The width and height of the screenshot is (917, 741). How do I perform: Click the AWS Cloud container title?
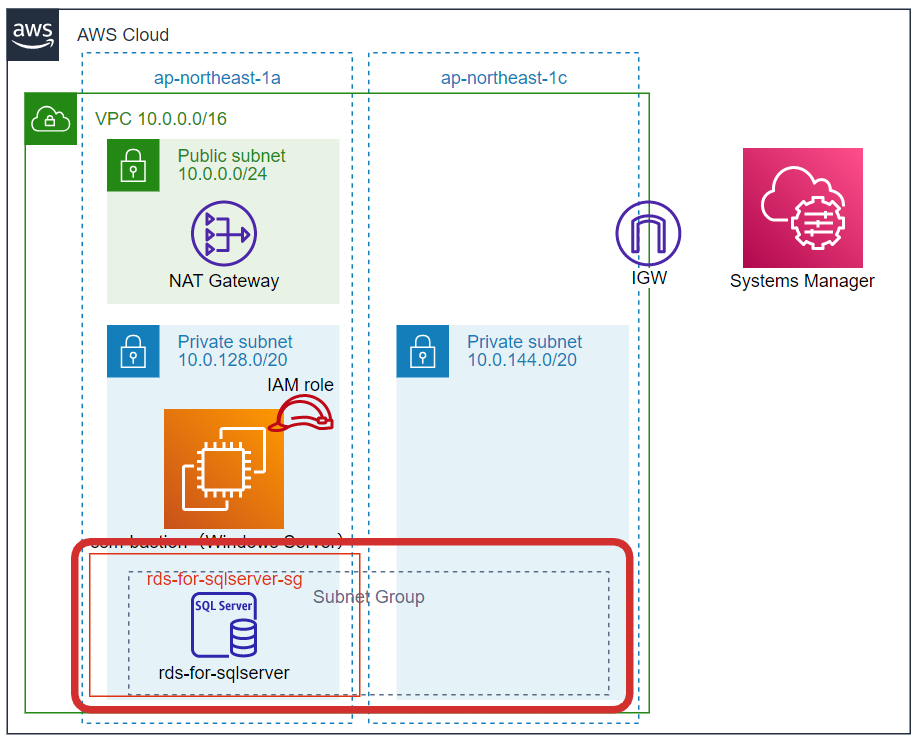click(x=122, y=34)
